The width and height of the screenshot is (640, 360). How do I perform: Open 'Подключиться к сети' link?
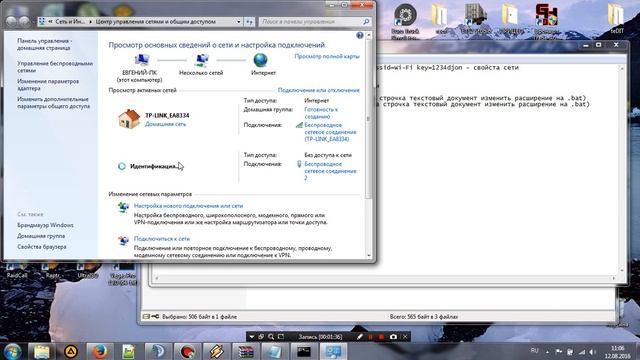[x=162, y=239]
